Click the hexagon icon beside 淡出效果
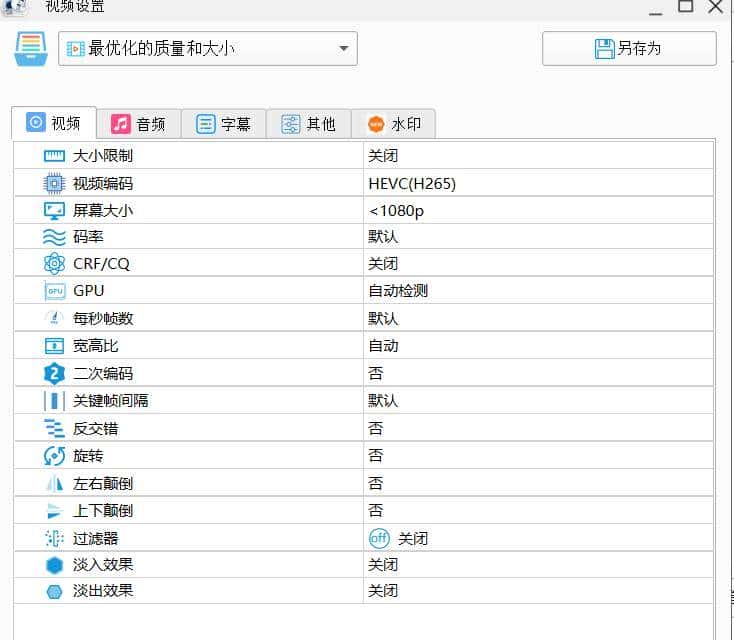734x640 pixels. coord(54,592)
